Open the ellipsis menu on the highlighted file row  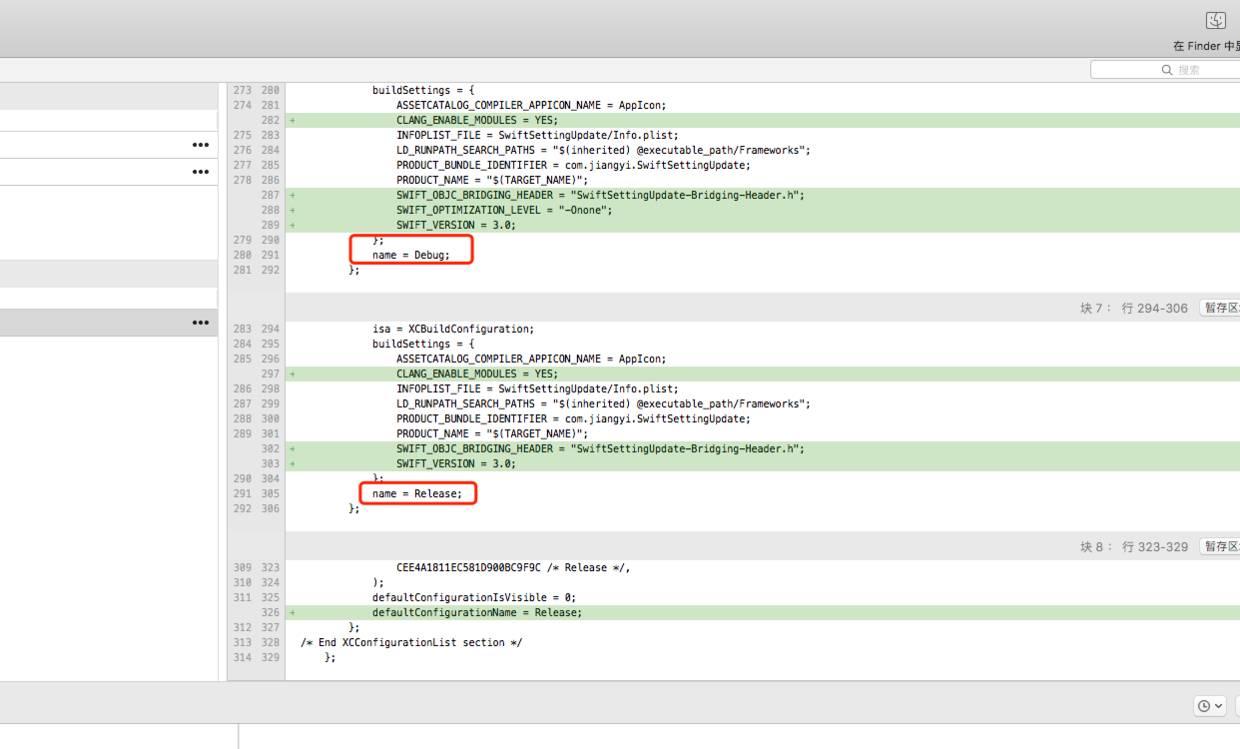tap(201, 322)
